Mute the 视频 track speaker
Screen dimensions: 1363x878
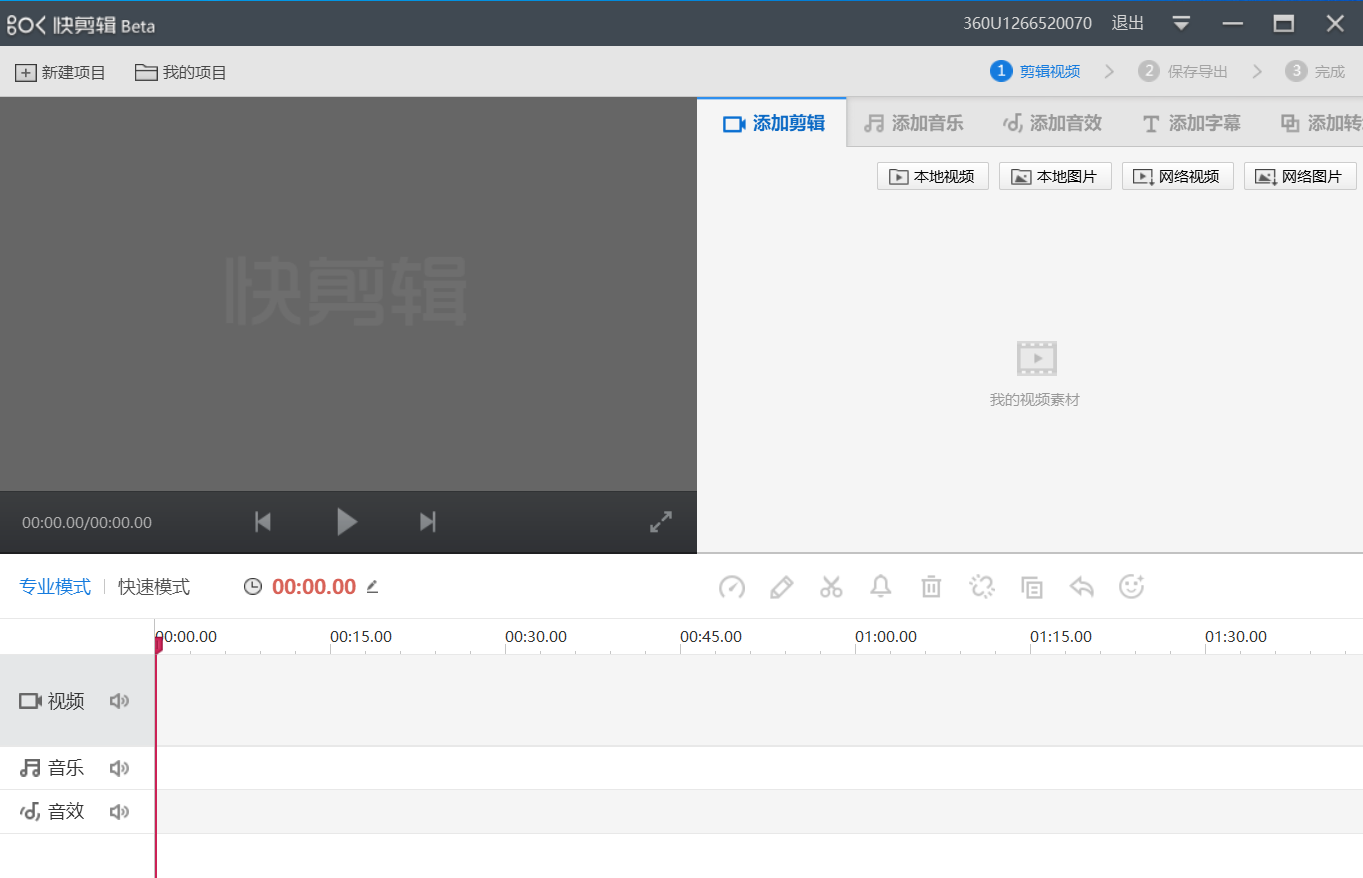120,701
